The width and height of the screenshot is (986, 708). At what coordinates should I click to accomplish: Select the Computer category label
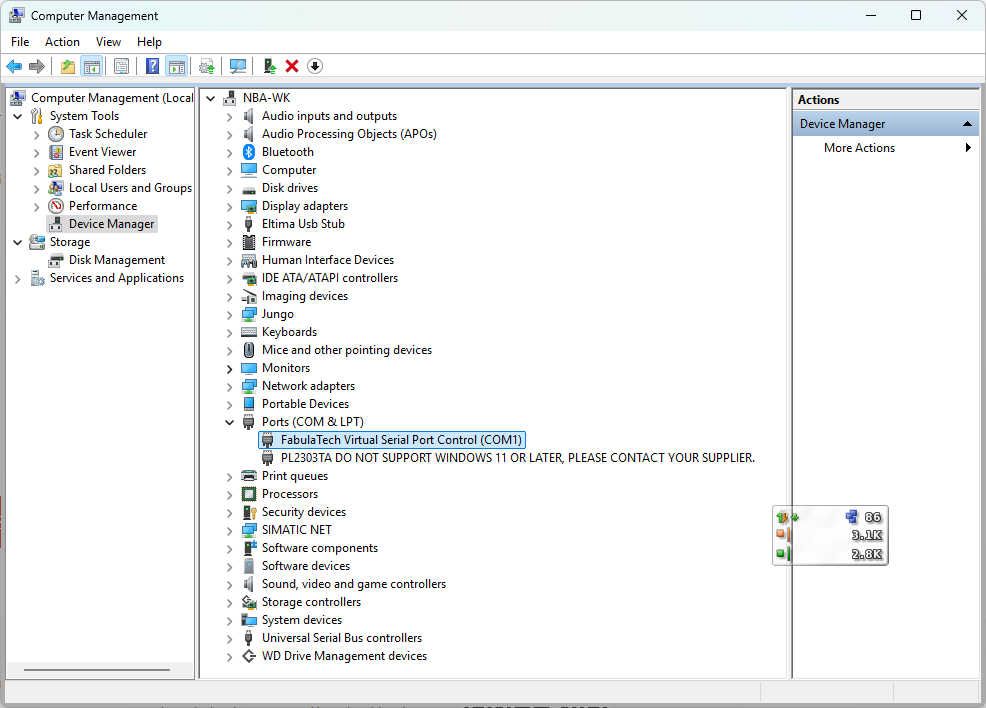click(289, 170)
